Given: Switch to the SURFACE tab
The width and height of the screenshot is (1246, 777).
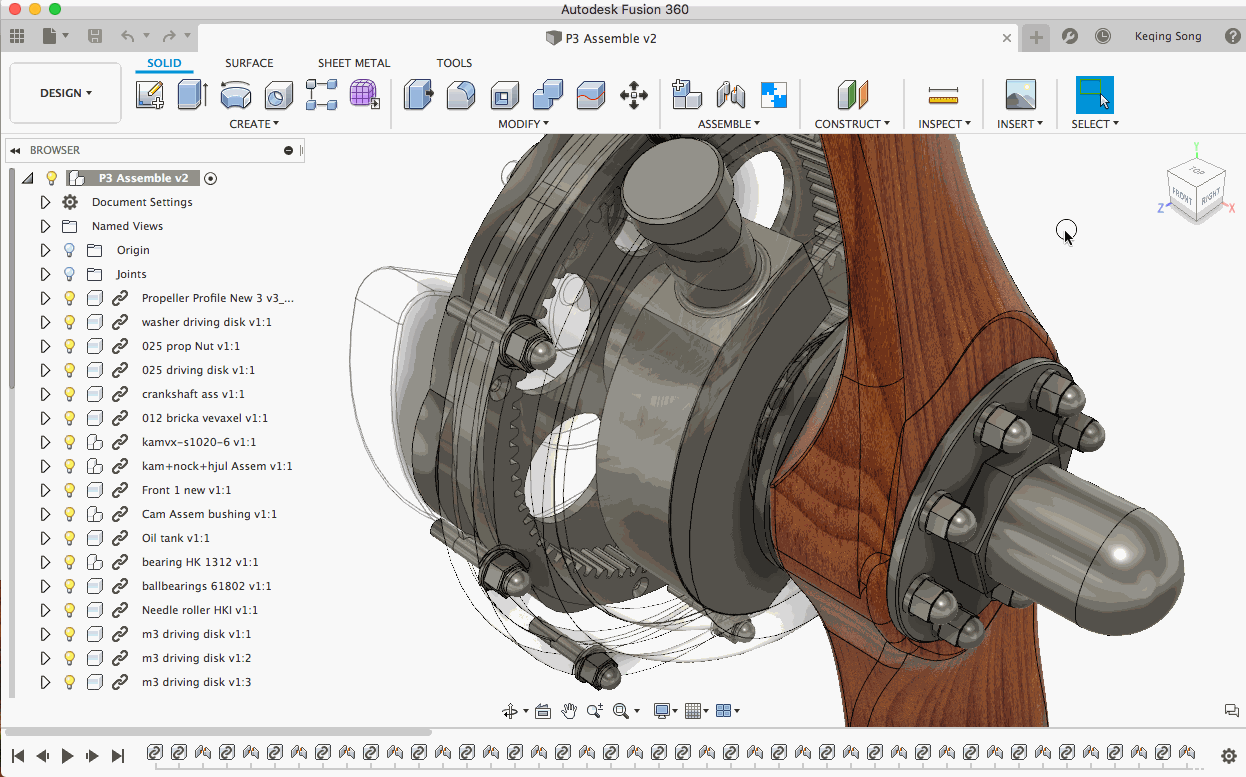Looking at the screenshot, I should pyautogui.click(x=249, y=63).
